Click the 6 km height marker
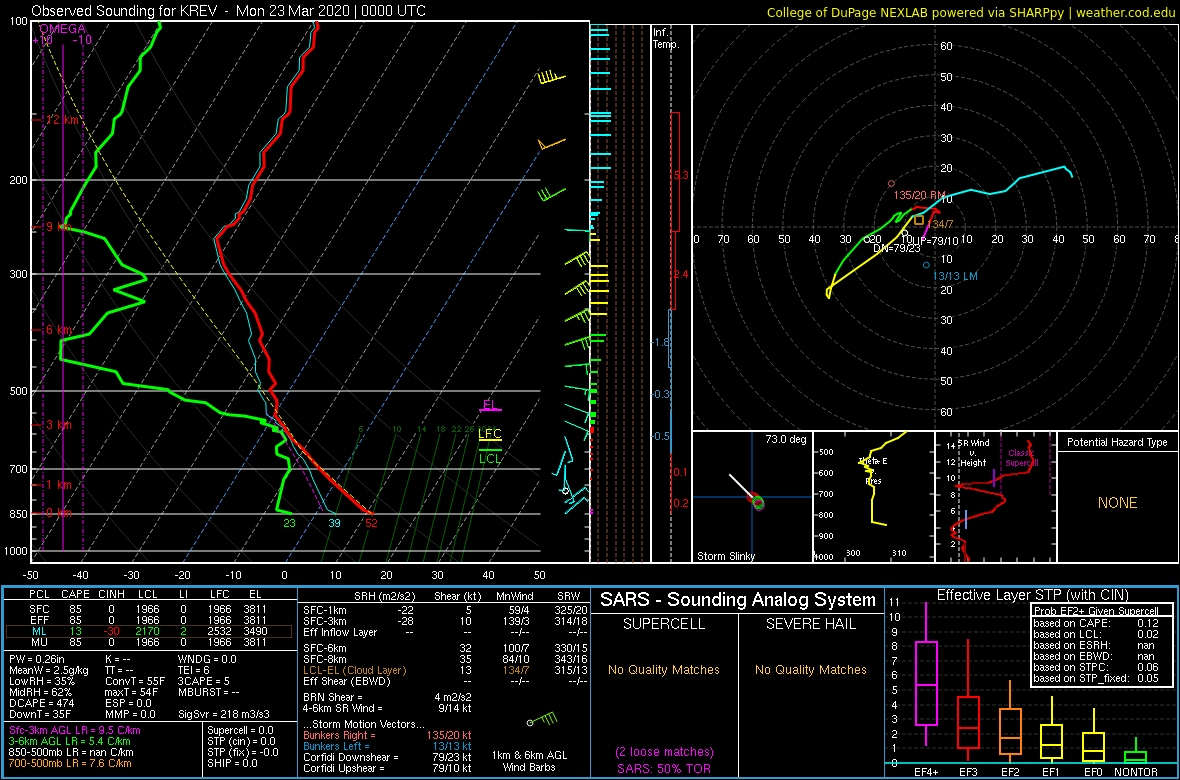 coord(54,331)
